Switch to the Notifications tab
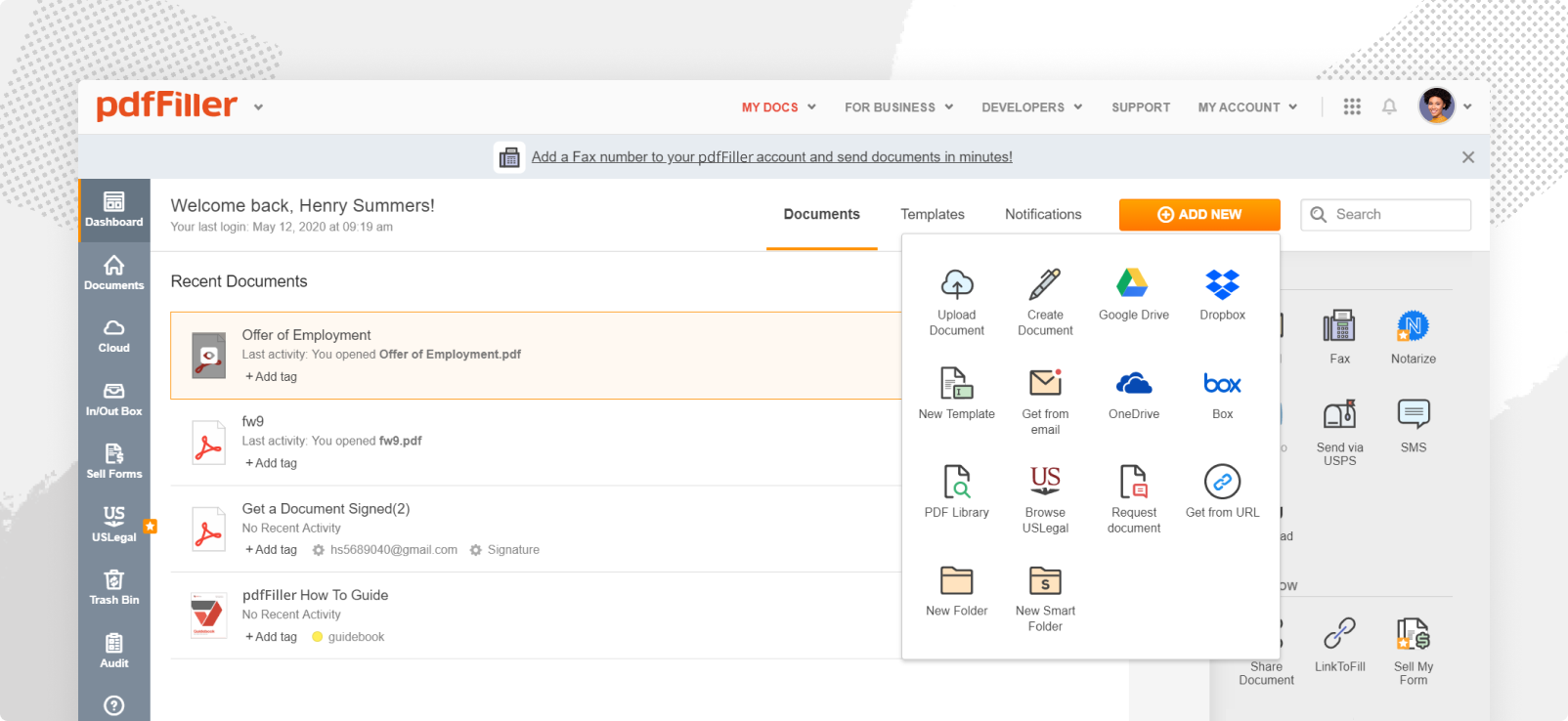This screenshot has height=721, width=1568. (x=1043, y=214)
